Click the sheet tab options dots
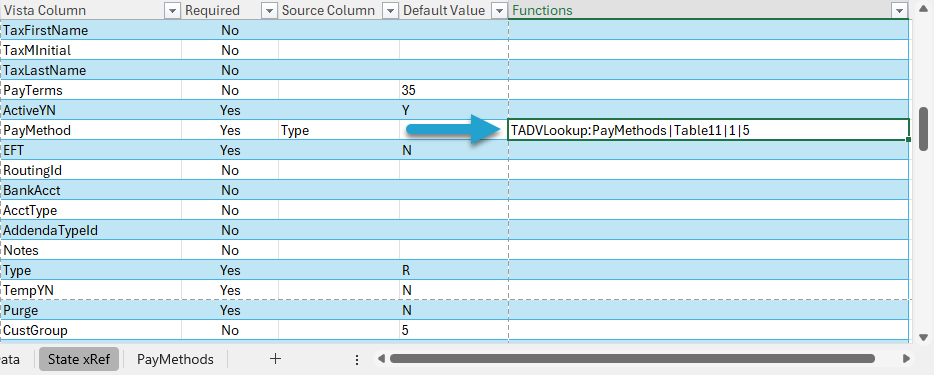The width and height of the screenshot is (934, 375). 357,360
